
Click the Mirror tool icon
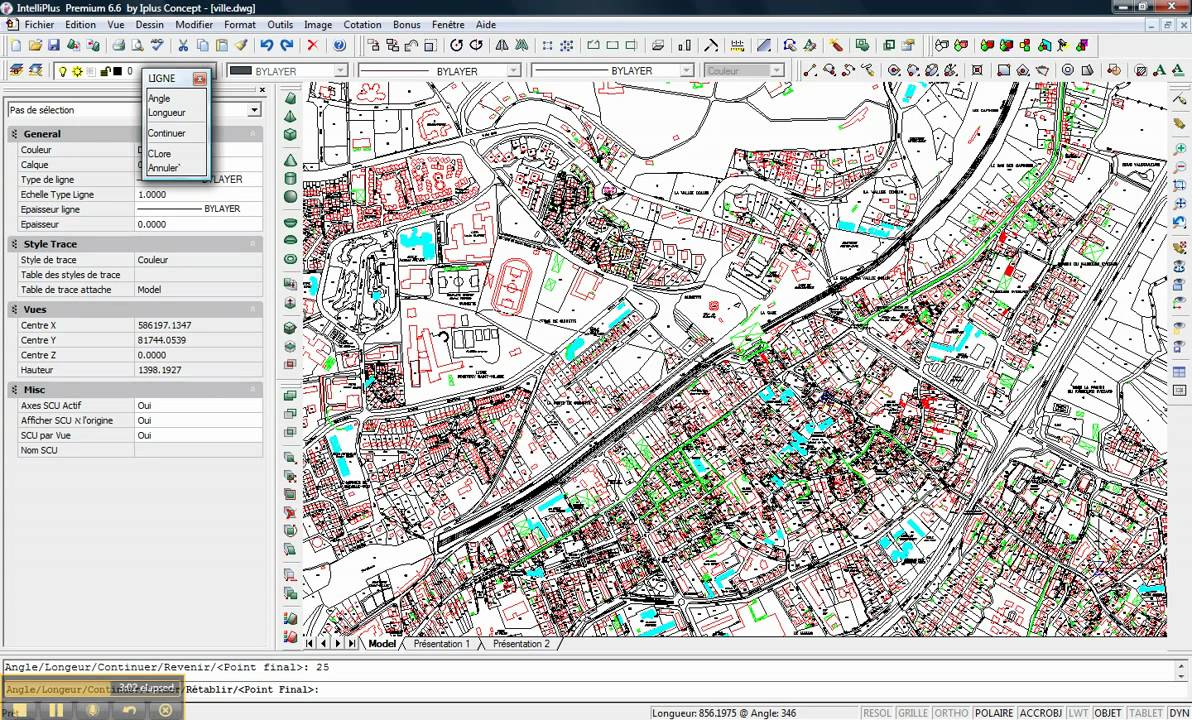pyautogui.click(x=502, y=46)
